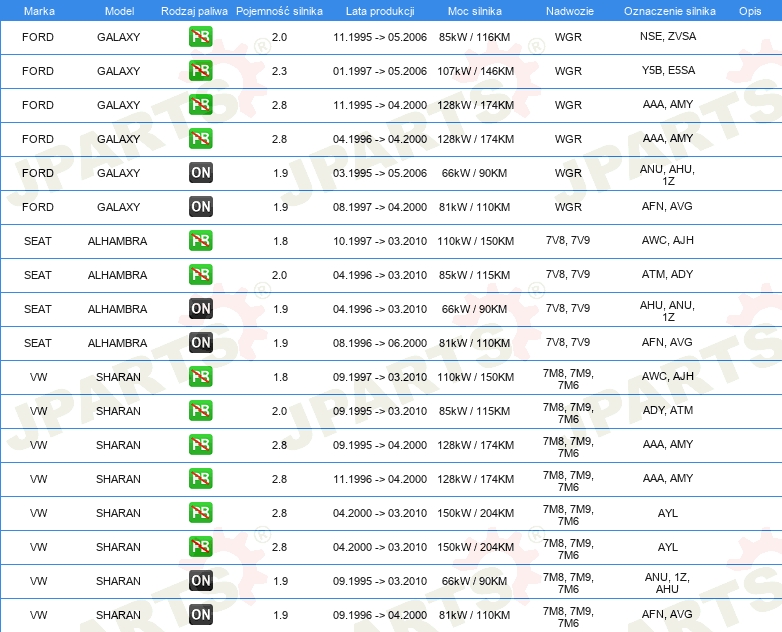Click petrol fuel icon in Ford Galaxy 2.3 row
The image size is (782, 632).
(x=200, y=71)
